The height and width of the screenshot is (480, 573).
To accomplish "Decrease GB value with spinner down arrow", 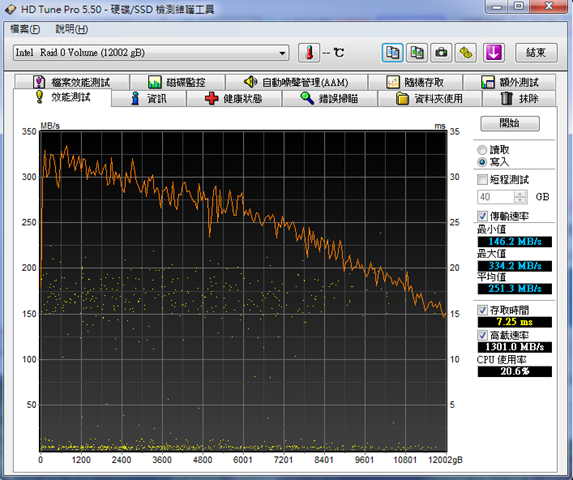I will point(520,200).
